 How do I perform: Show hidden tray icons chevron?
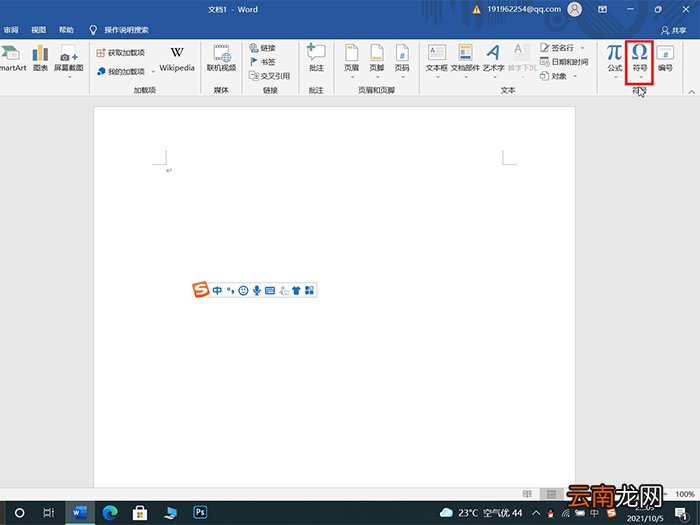[x=536, y=513]
